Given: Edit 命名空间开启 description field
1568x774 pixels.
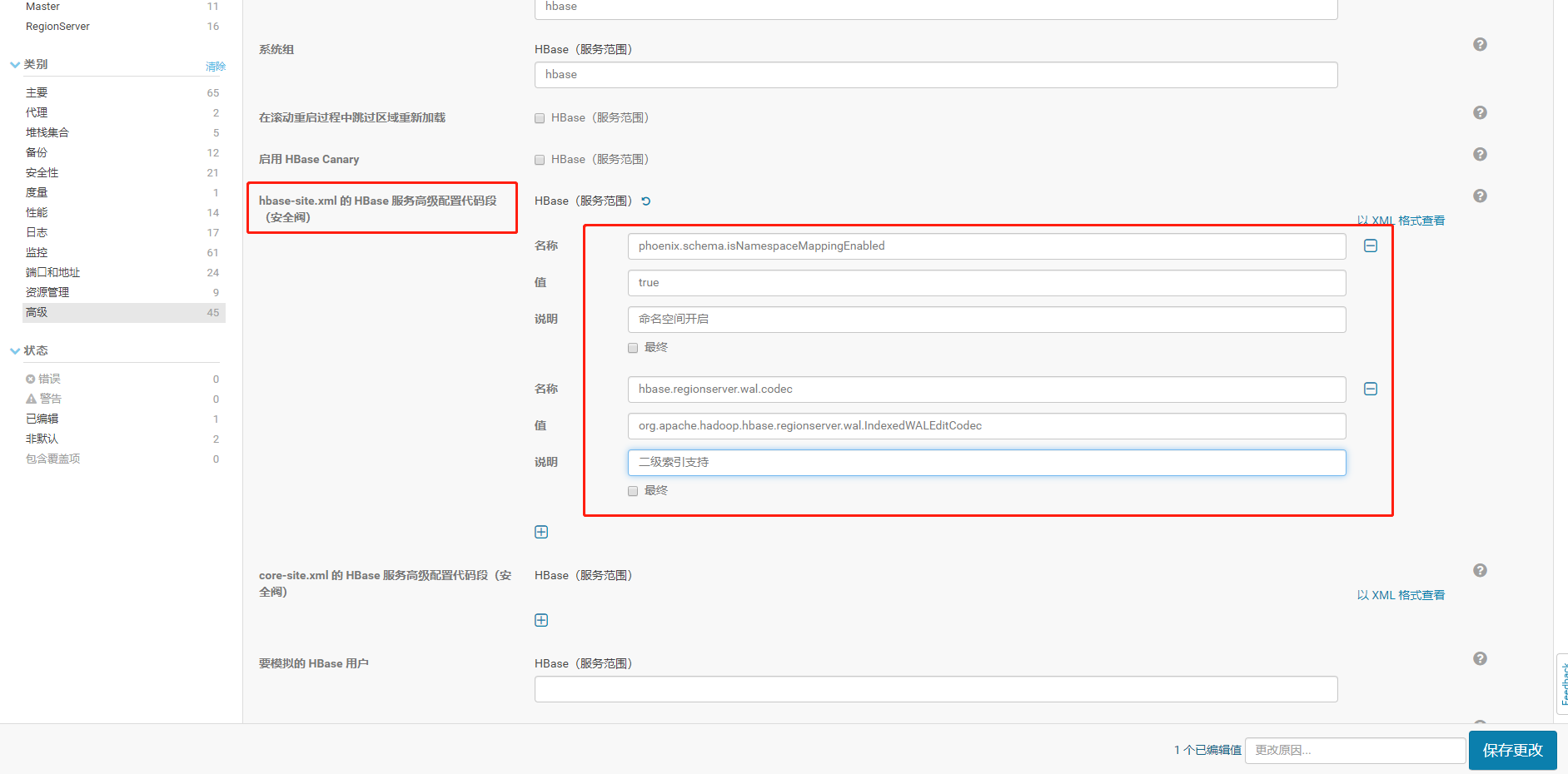Looking at the screenshot, I should click(987, 319).
